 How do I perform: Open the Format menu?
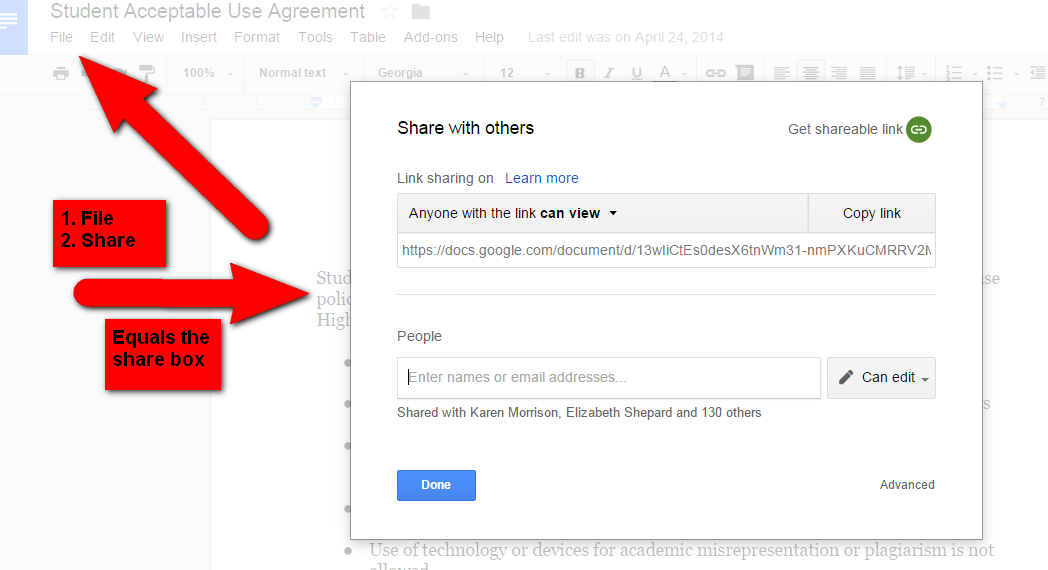point(257,37)
